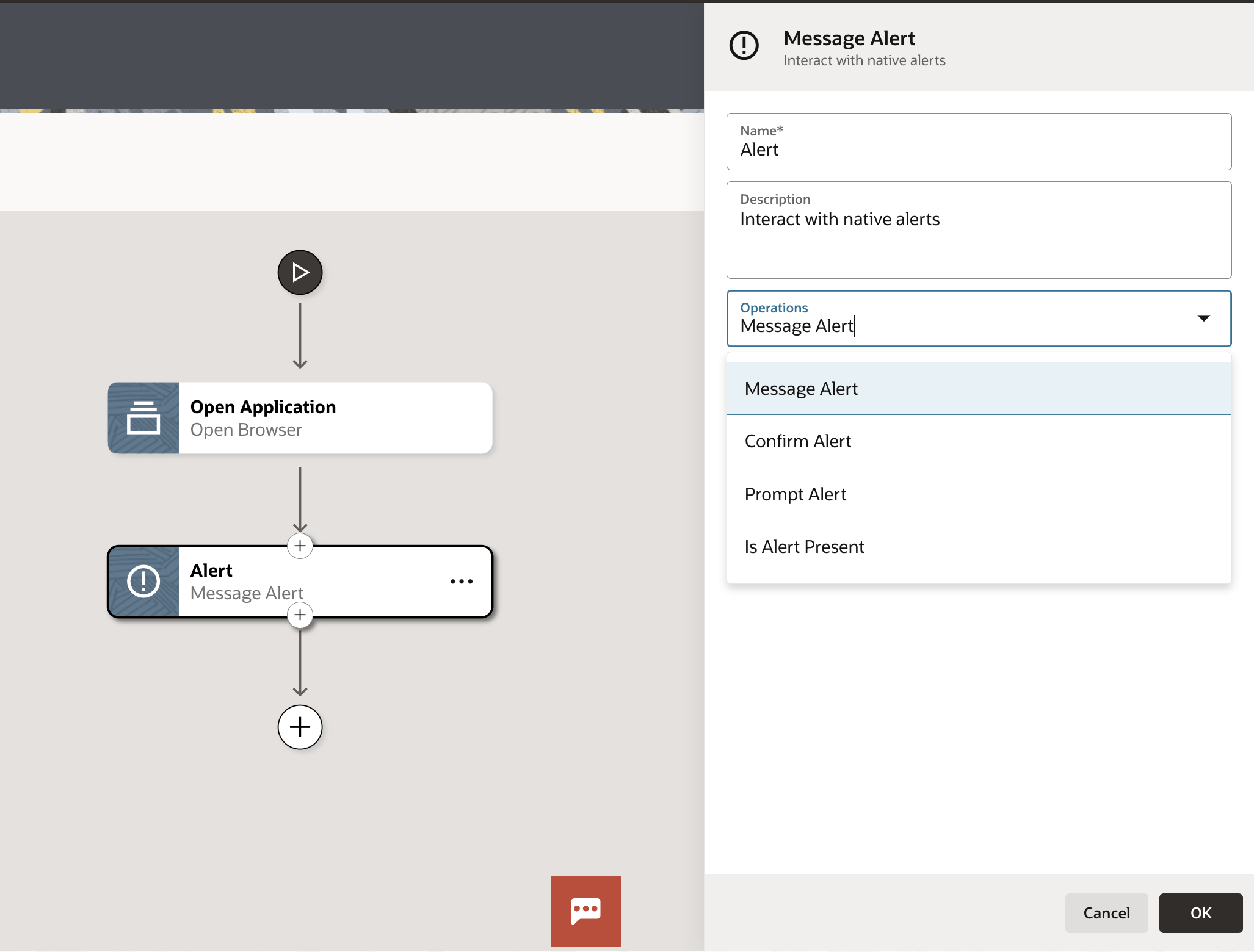Select the Is Alert Present option
Viewport: 1254px width, 952px height.
[804, 547]
